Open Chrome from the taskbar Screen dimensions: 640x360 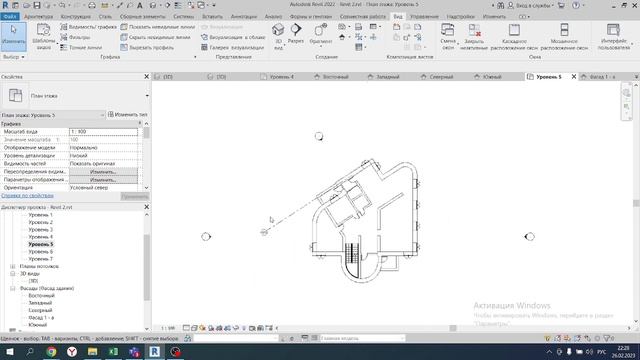pos(51,352)
